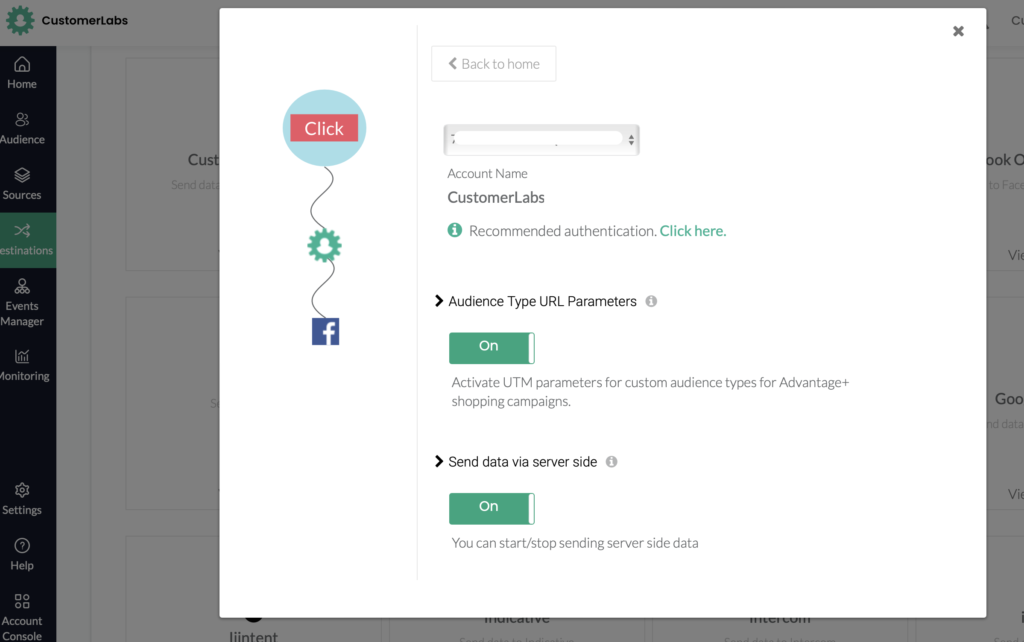Turn off Audience Type URL Parameters
This screenshot has height=642, width=1024.
click(491, 347)
